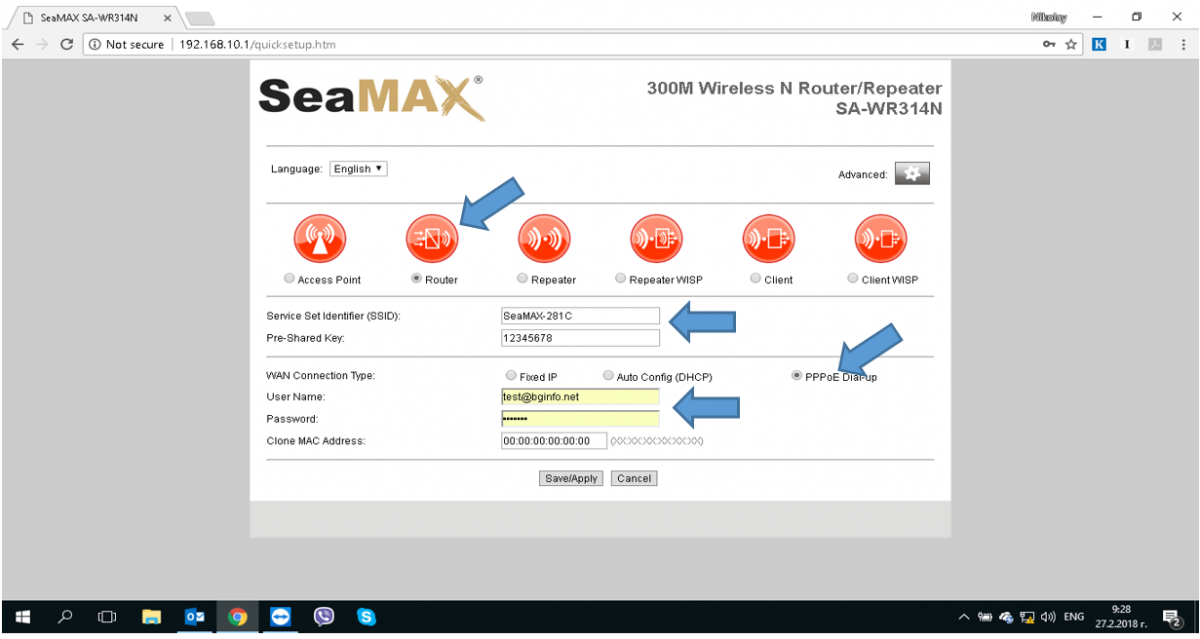
Task: Click the SSID text field
Action: [x=580, y=316]
